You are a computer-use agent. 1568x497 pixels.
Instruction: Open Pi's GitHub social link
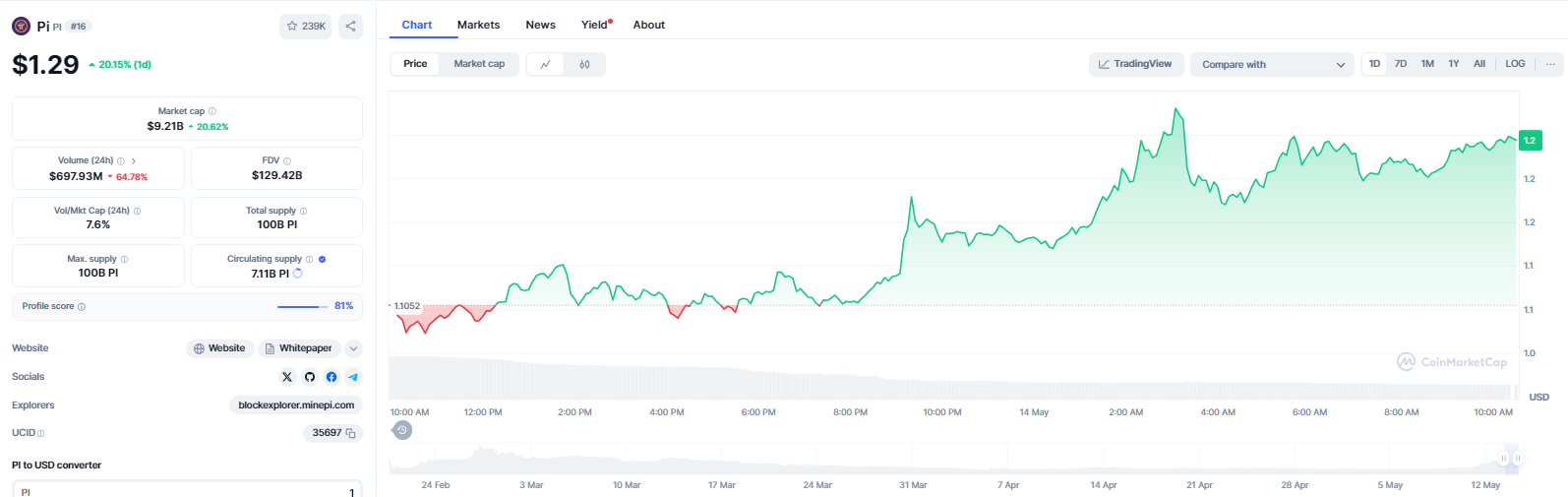point(310,377)
